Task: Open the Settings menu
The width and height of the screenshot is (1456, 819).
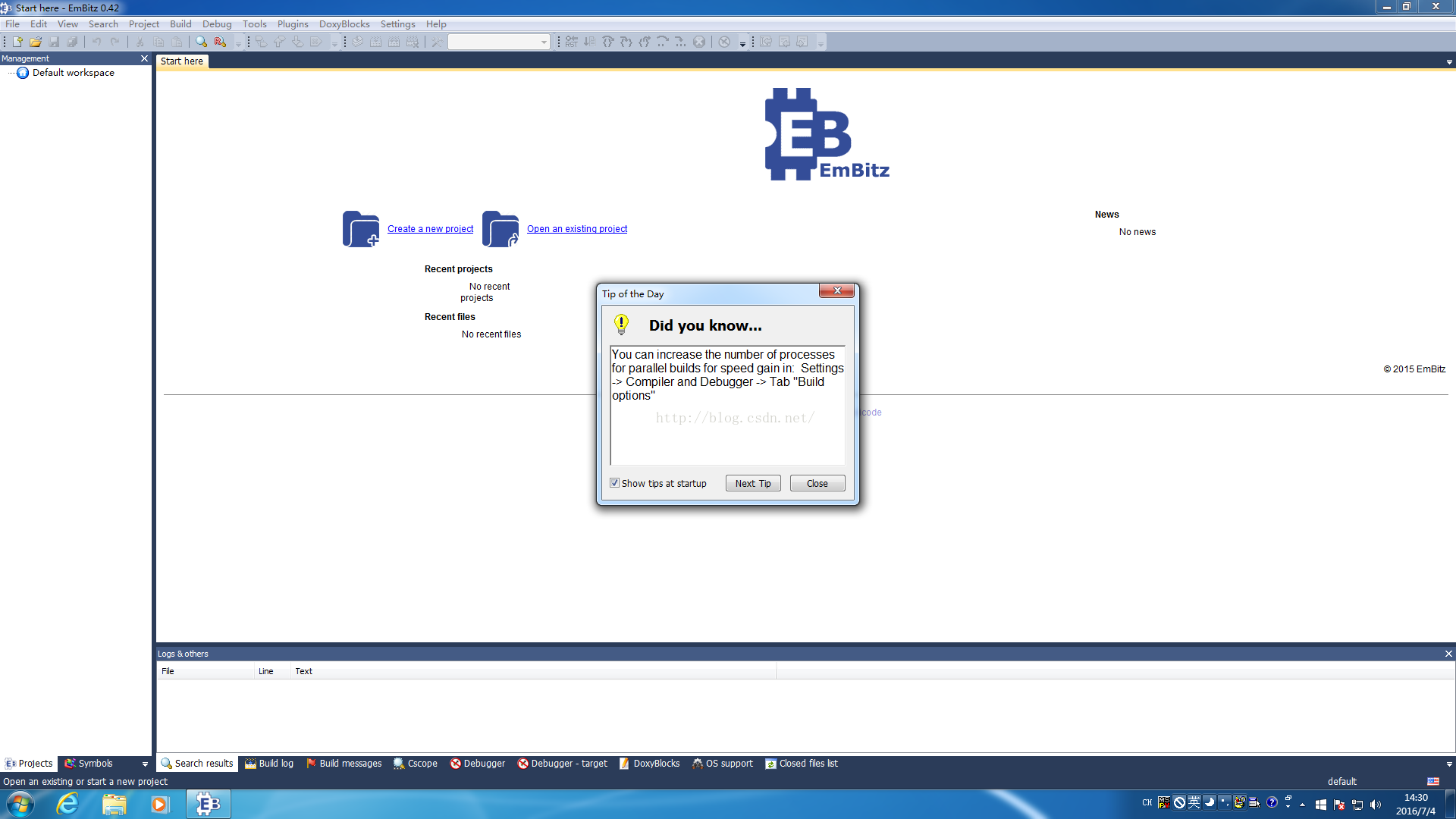Action: tap(397, 24)
